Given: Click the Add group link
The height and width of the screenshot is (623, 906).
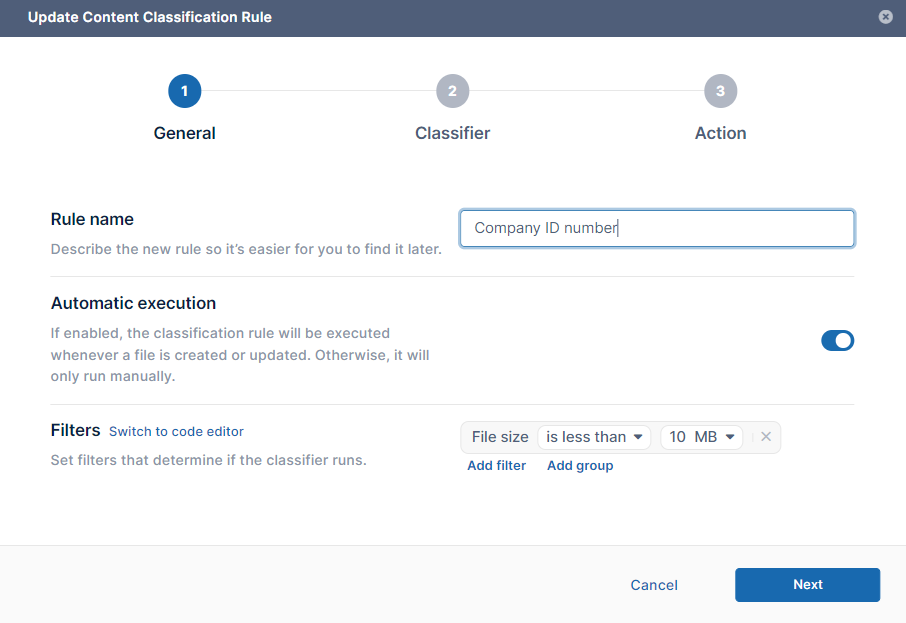Looking at the screenshot, I should point(580,466).
